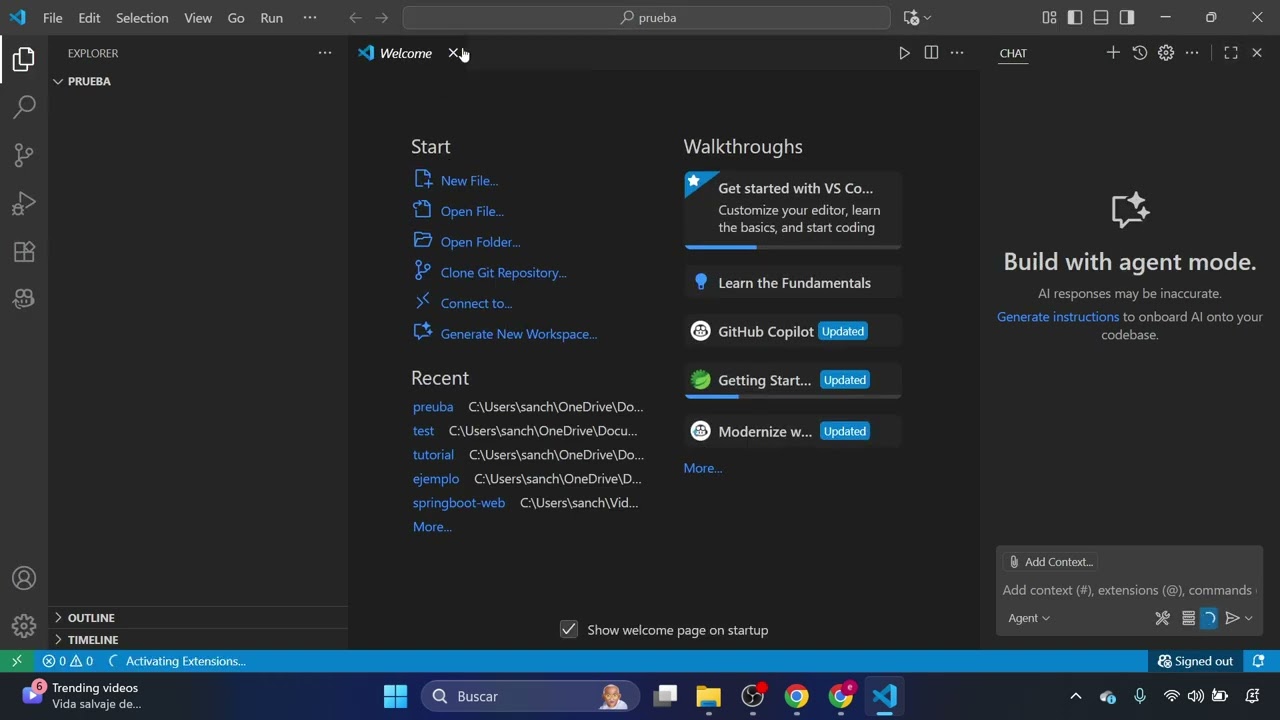Click the prueba command center search box
Viewport: 1280px width, 720px height.
[646, 17]
